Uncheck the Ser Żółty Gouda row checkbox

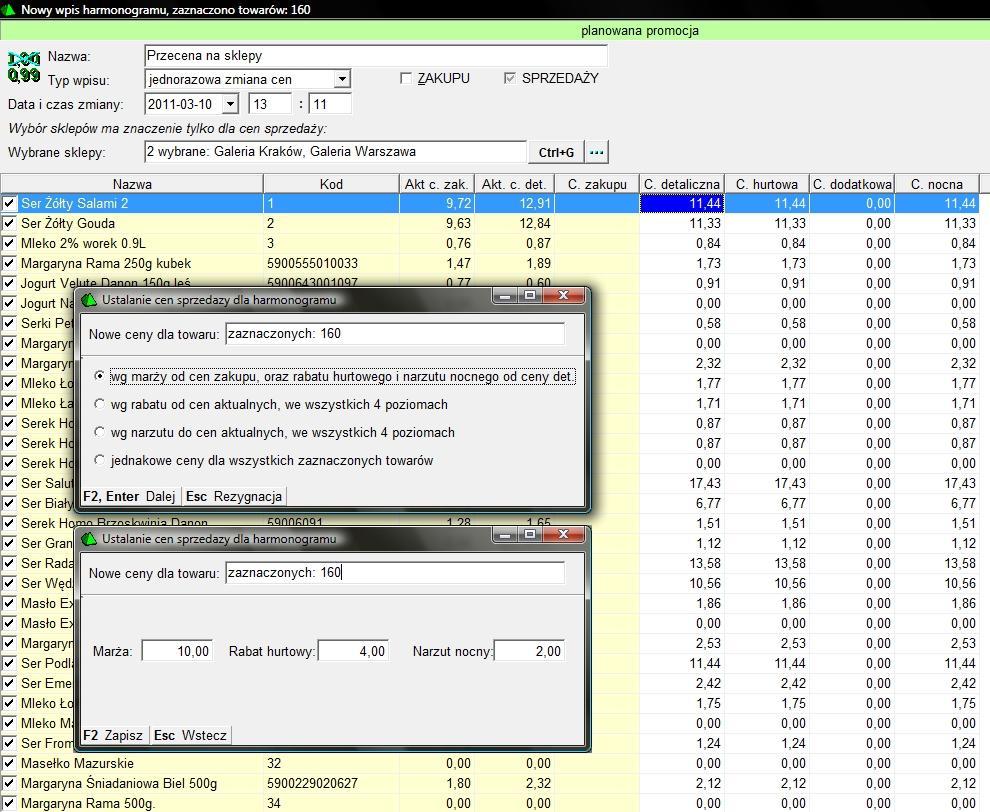(x=9, y=224)
